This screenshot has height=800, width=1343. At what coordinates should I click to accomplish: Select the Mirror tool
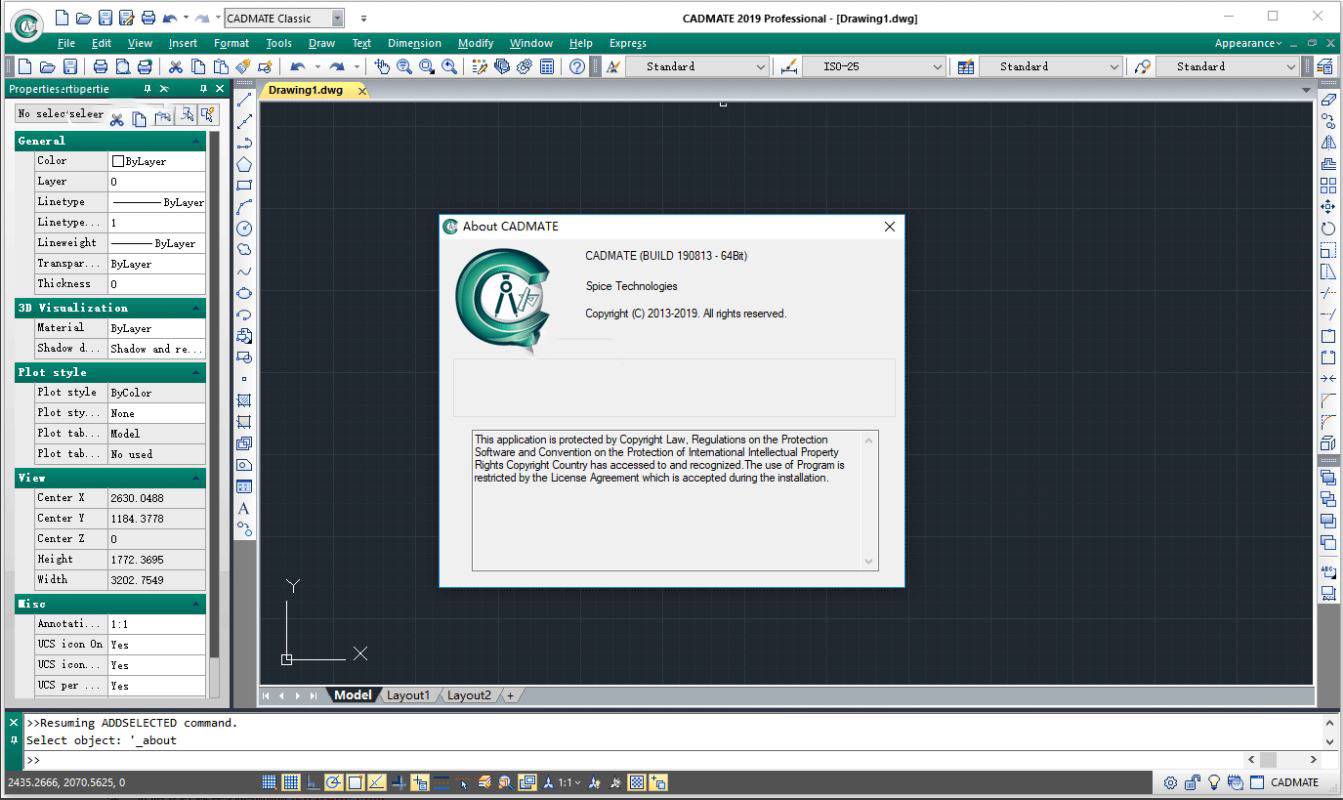tap(1328, 143)
